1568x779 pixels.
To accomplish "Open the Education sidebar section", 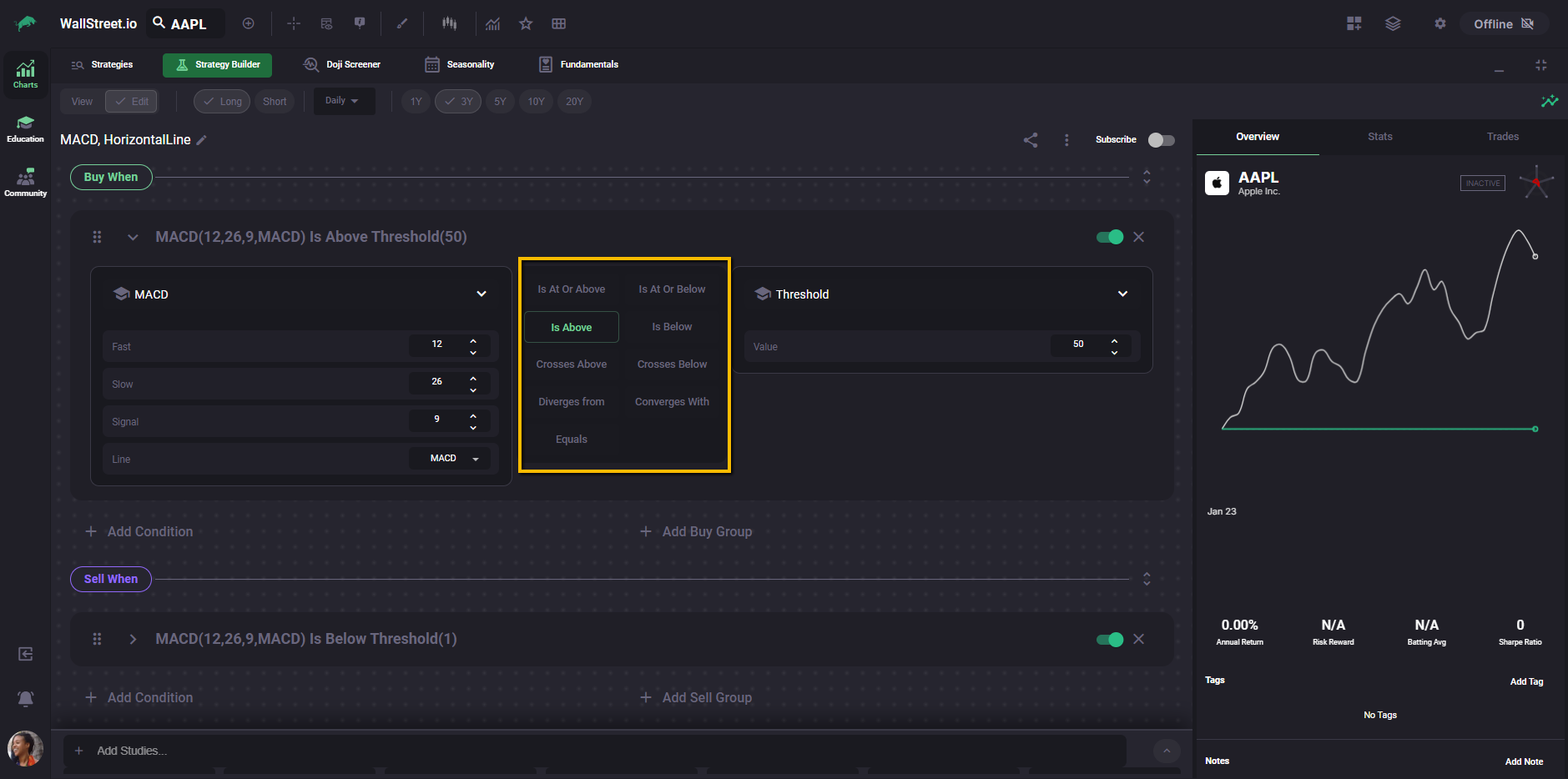I will [25, 129].
